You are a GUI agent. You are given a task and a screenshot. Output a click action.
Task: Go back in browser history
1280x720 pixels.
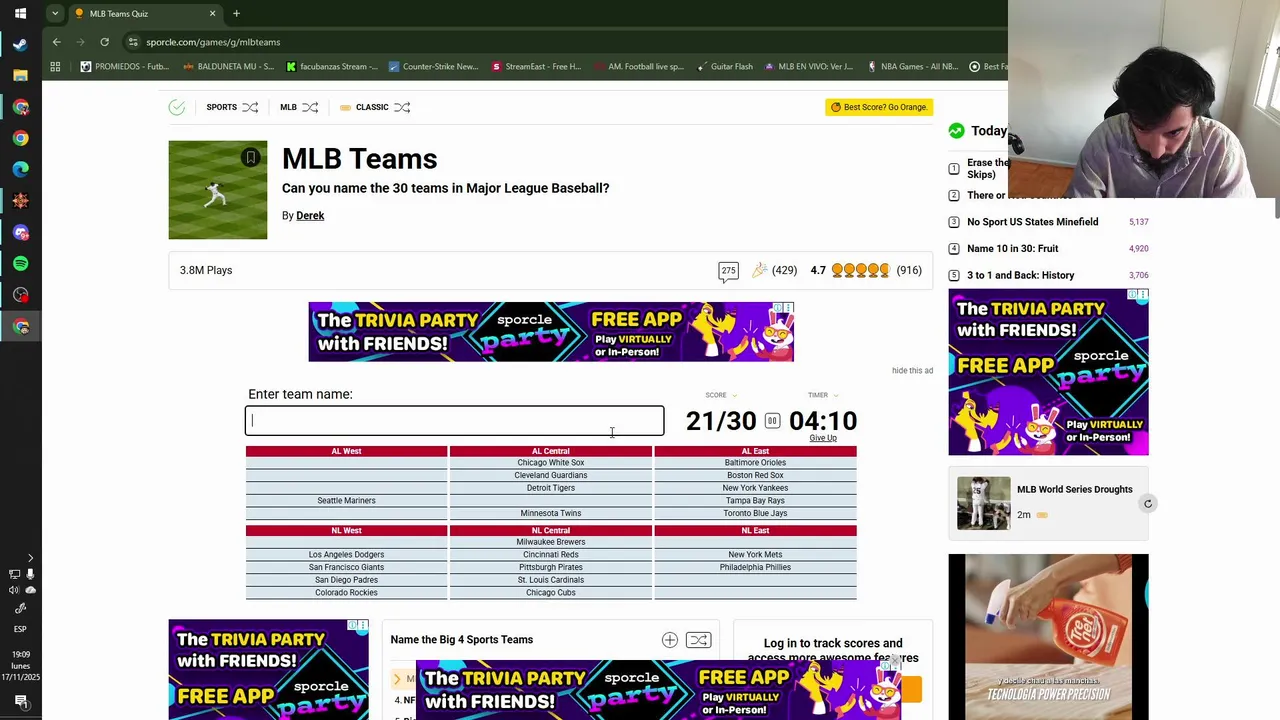click(x=56, y=42)
